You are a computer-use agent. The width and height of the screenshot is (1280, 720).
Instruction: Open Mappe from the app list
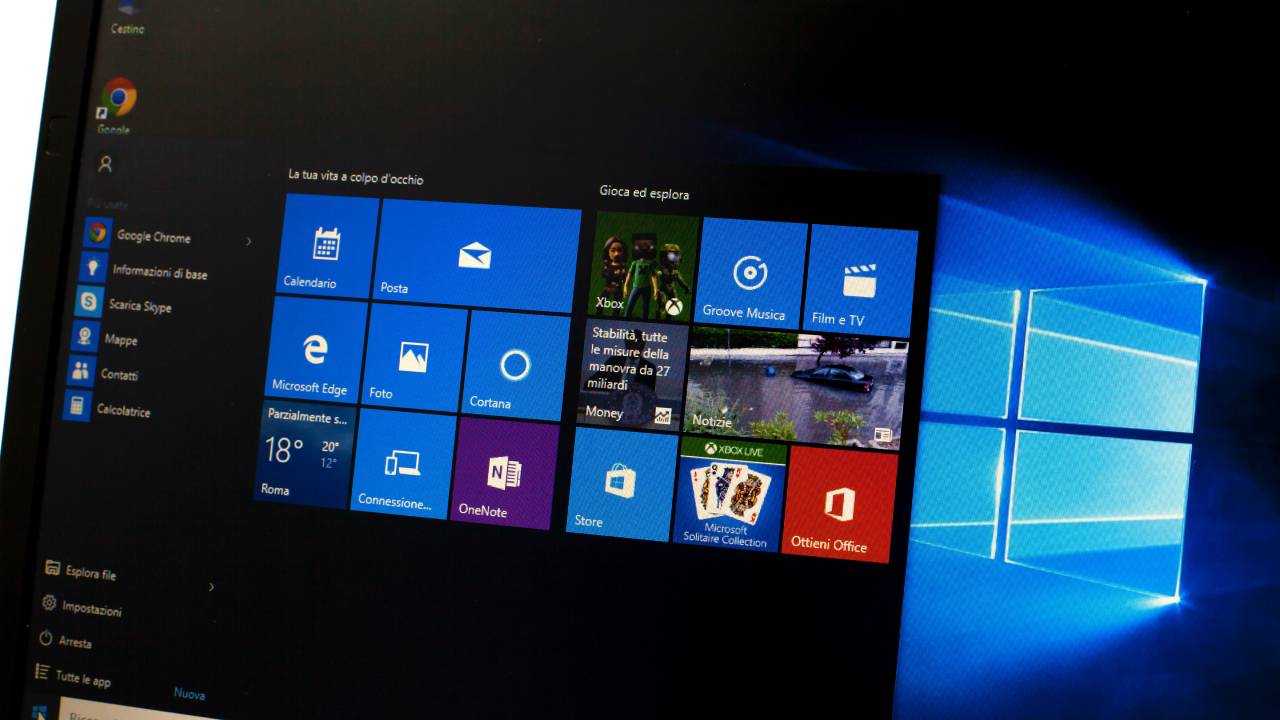tap(104, 338)
